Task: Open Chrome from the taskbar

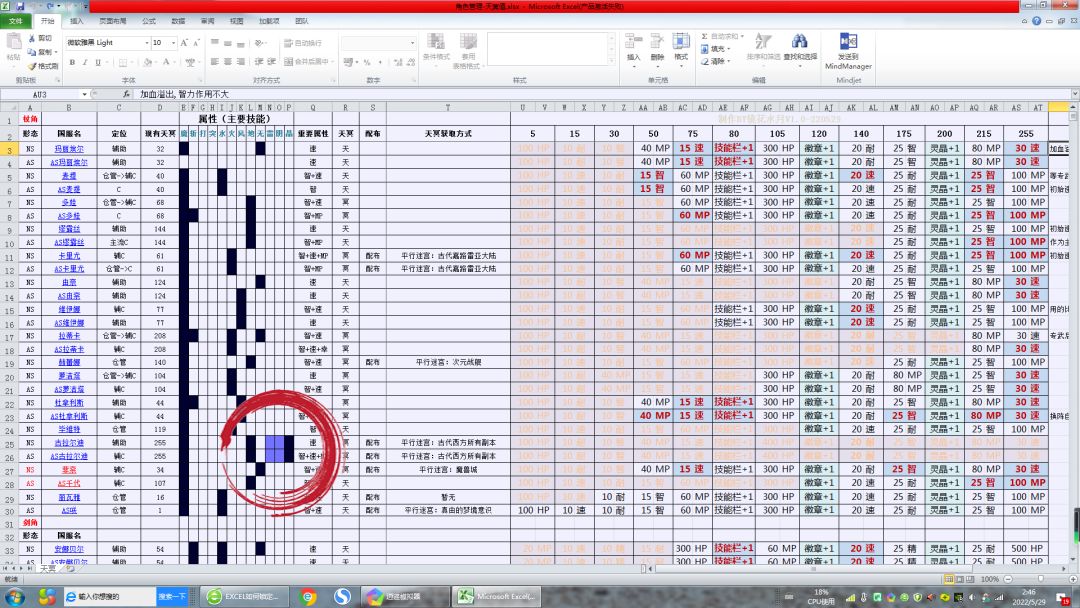Action: pyautogui.click(x=308, y=596)
